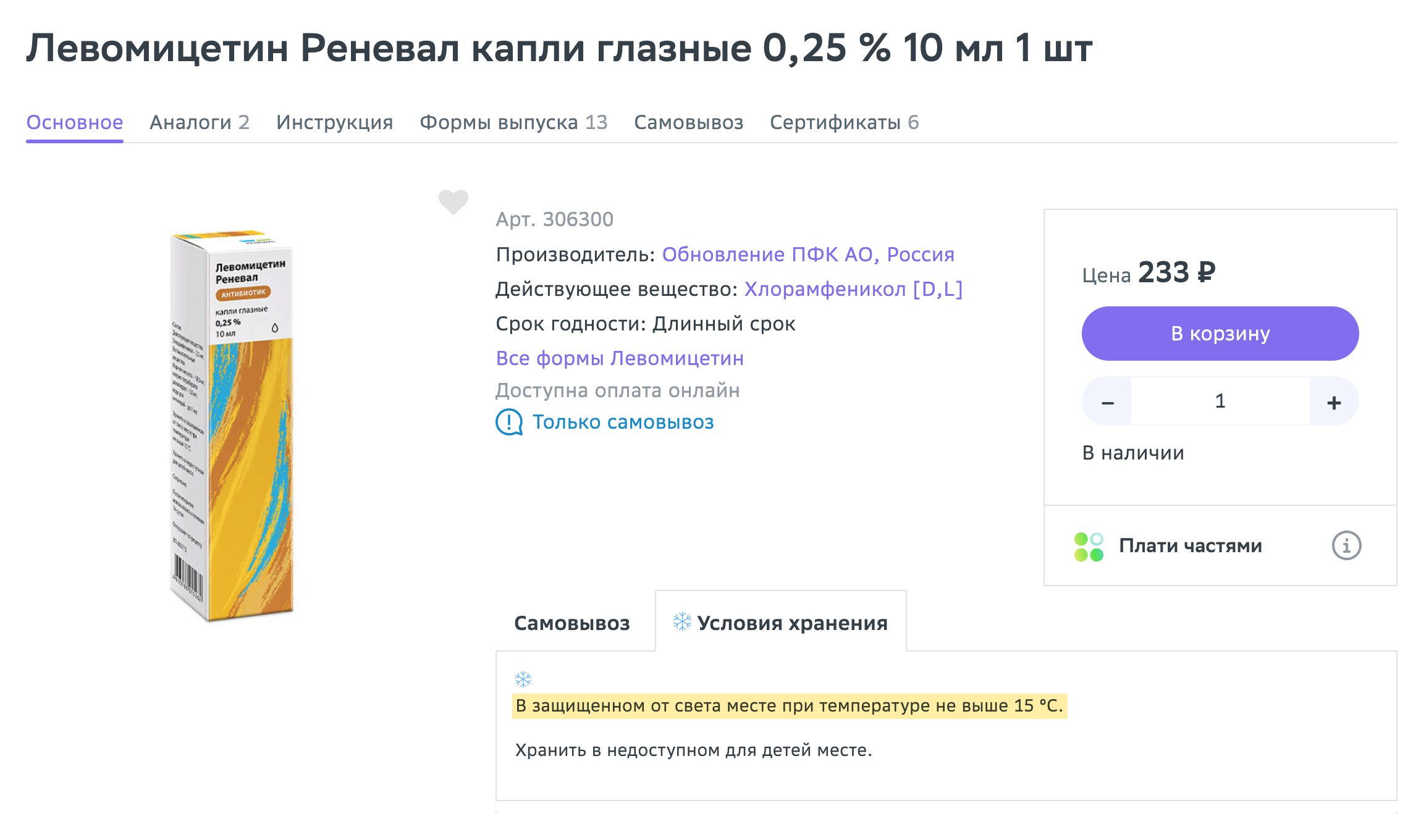Click Доступна оплата онлайн text
Image resolution: width=1421 pixels, height=840 pixels.
coord(618,390)
